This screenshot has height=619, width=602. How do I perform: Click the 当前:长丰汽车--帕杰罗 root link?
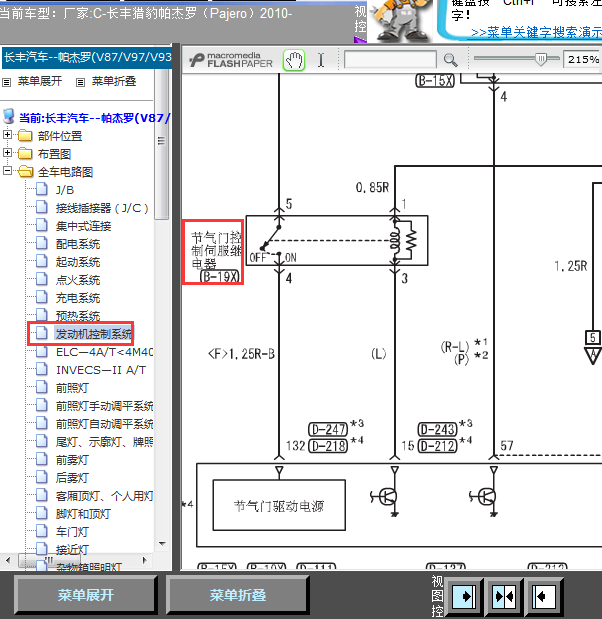[x=95, y=118]
